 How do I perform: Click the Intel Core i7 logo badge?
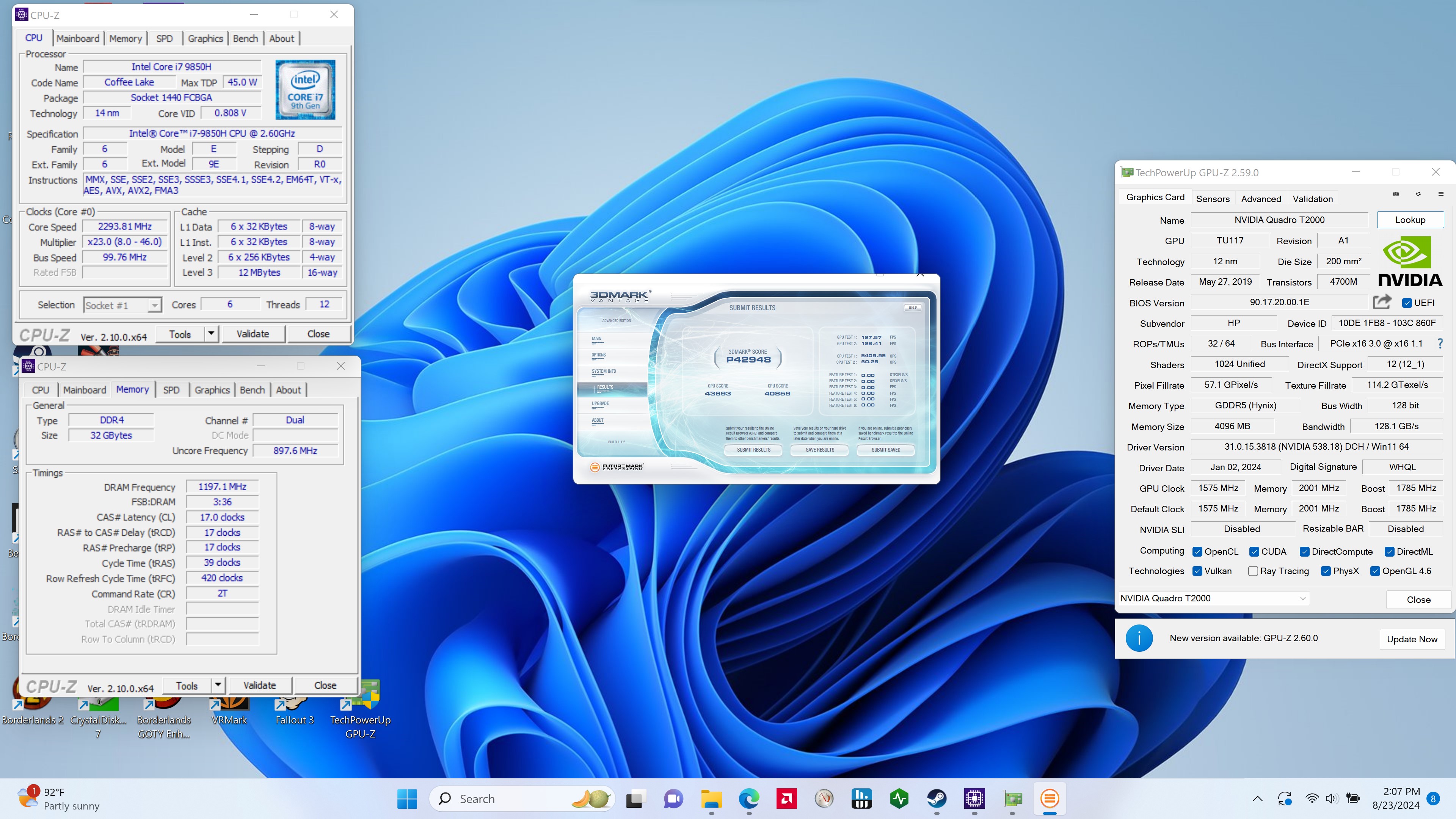tap(305, 89)
